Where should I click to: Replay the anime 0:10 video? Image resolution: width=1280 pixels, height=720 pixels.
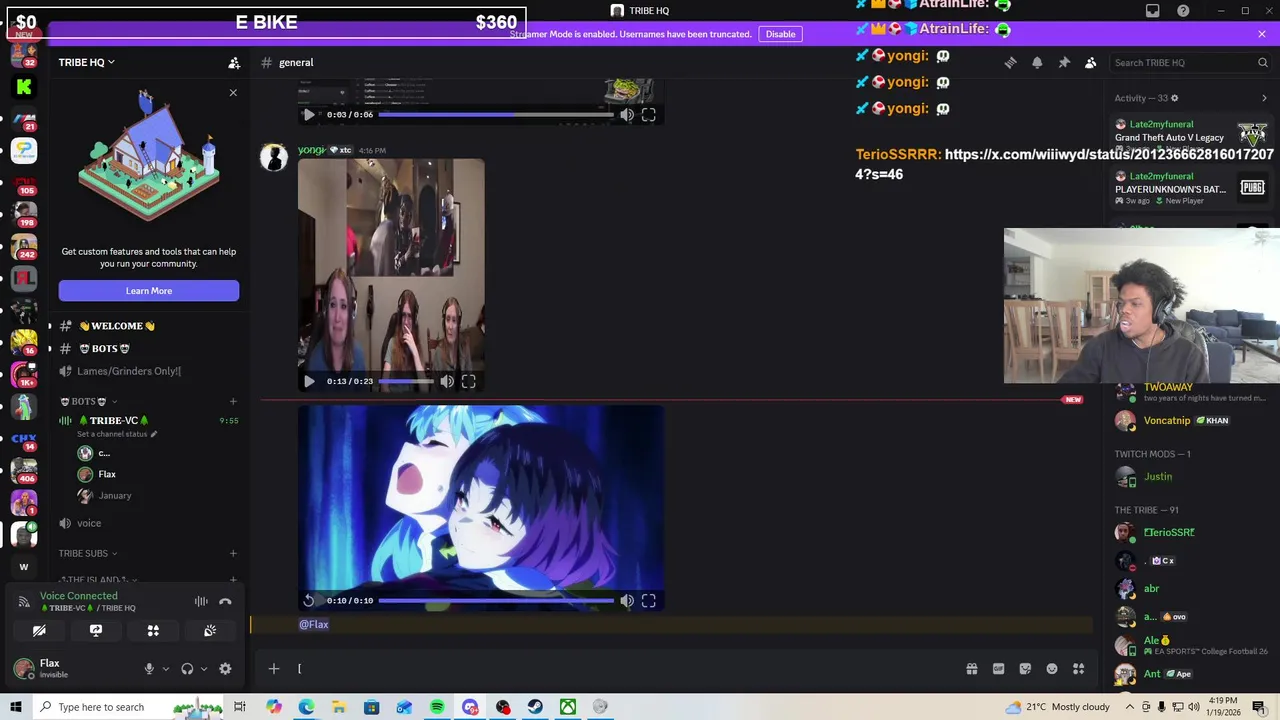[x=309, y=601]
